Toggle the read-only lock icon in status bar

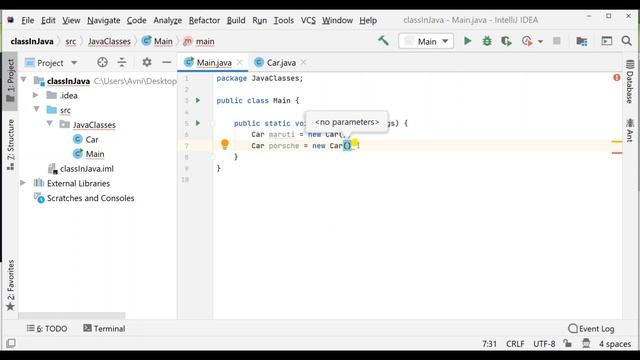pyautogui.click(x=567, y=343)
